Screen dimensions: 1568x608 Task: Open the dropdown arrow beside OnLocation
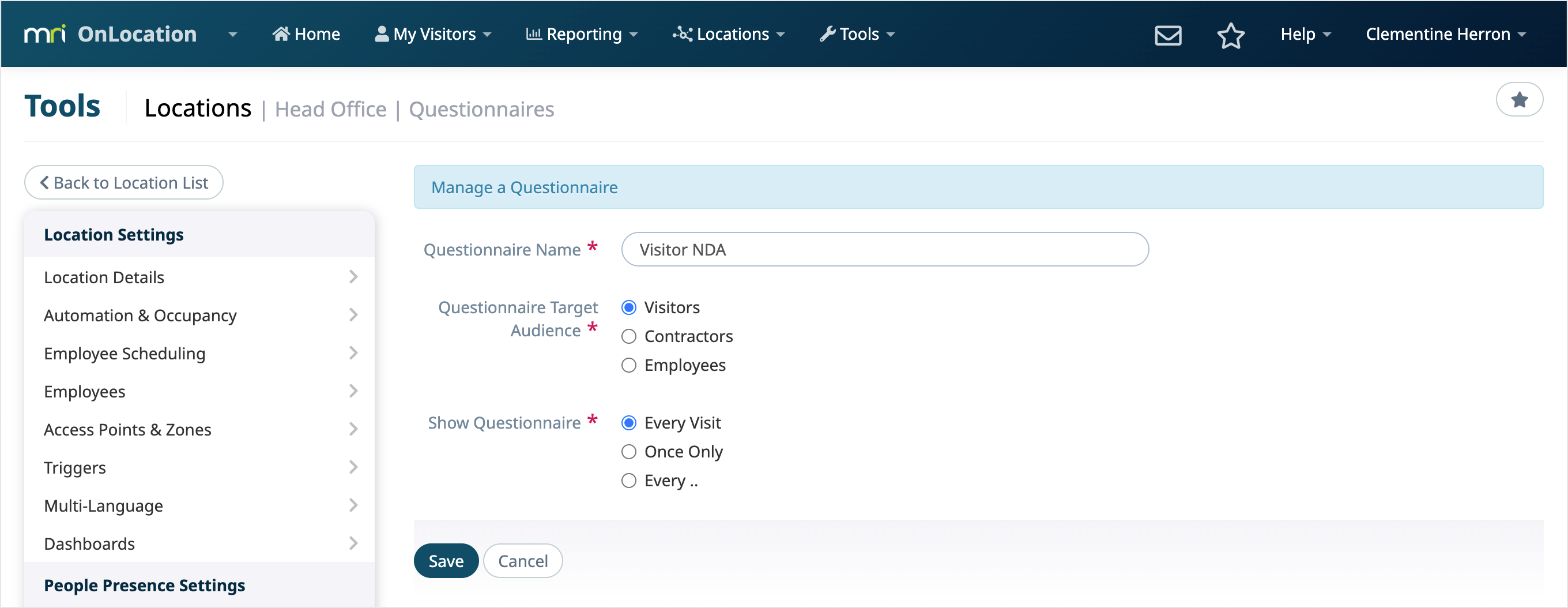click(232, 35)
